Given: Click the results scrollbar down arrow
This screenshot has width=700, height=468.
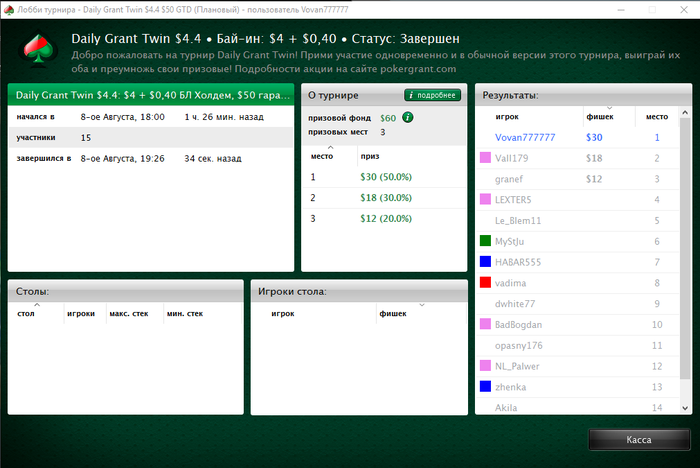Looking at the screenshot, I should pos(685,408).
